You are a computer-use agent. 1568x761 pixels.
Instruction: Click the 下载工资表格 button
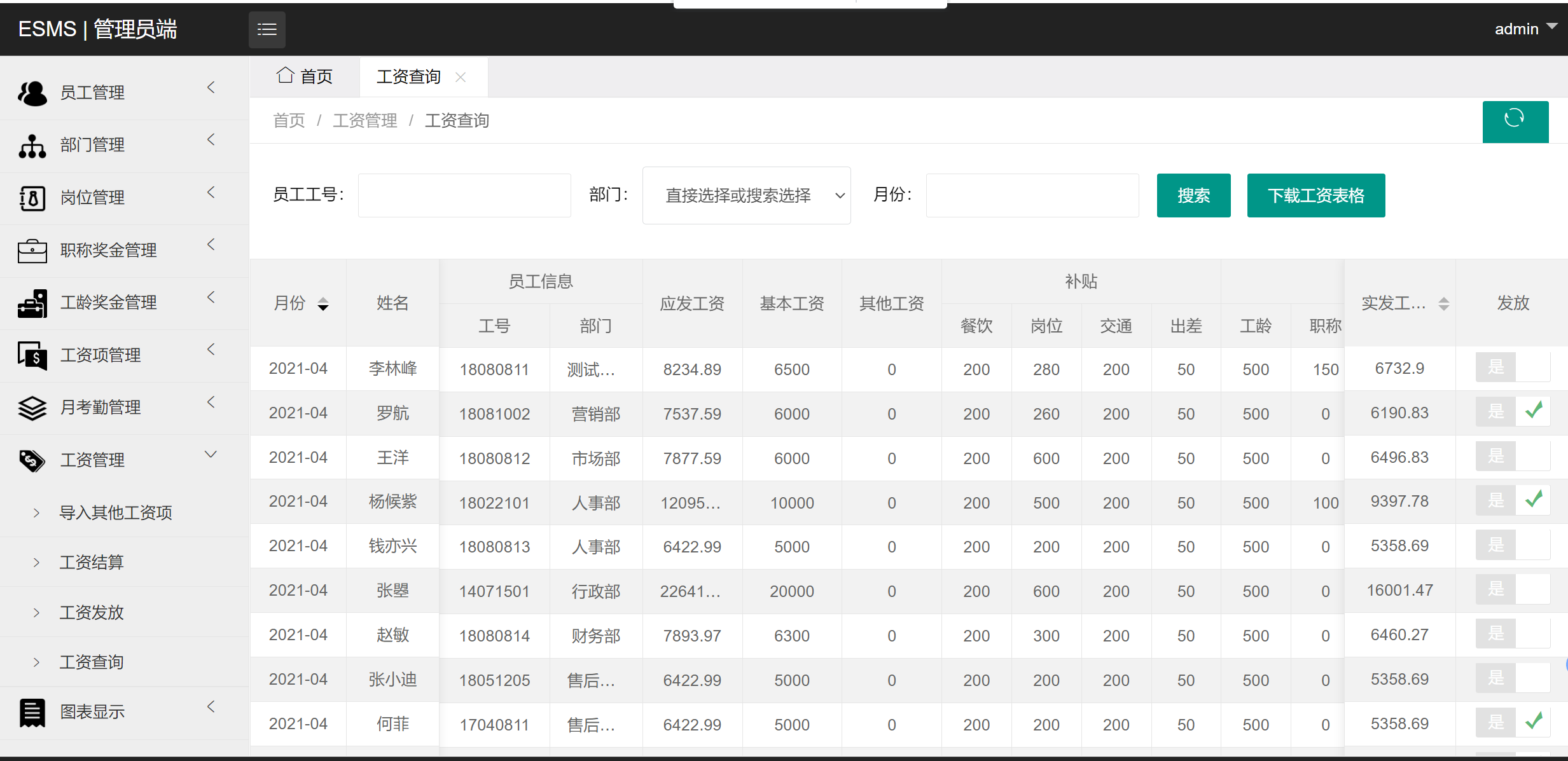[1315, 195]
